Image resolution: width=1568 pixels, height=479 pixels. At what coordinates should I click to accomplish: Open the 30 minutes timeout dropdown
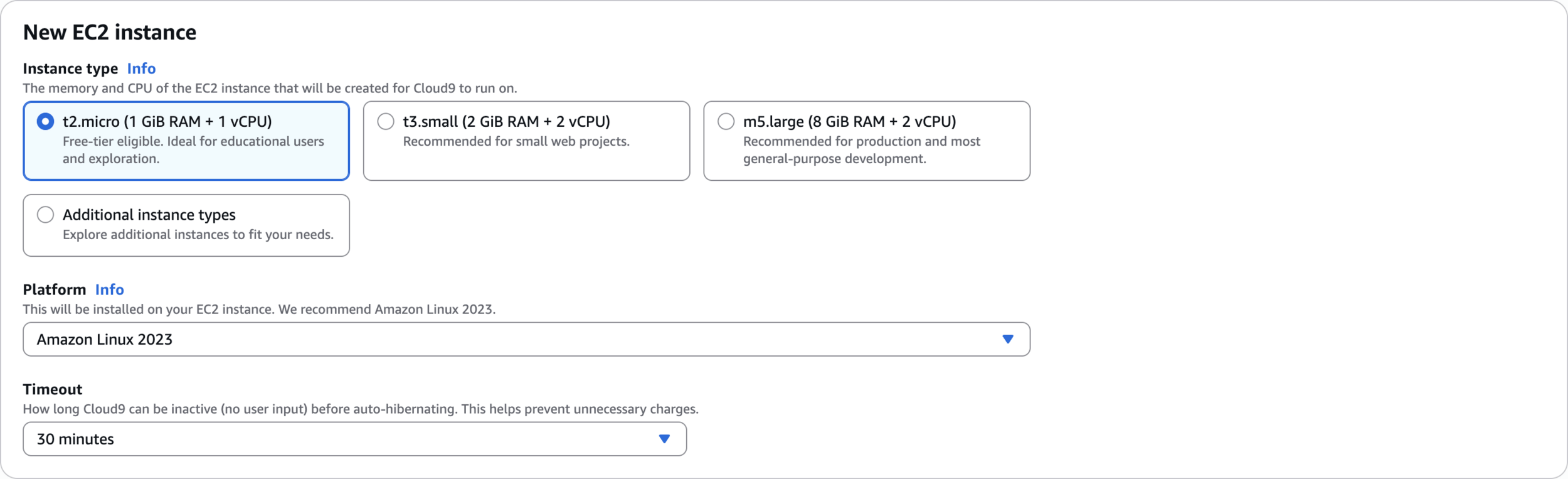tap(354, 439)
